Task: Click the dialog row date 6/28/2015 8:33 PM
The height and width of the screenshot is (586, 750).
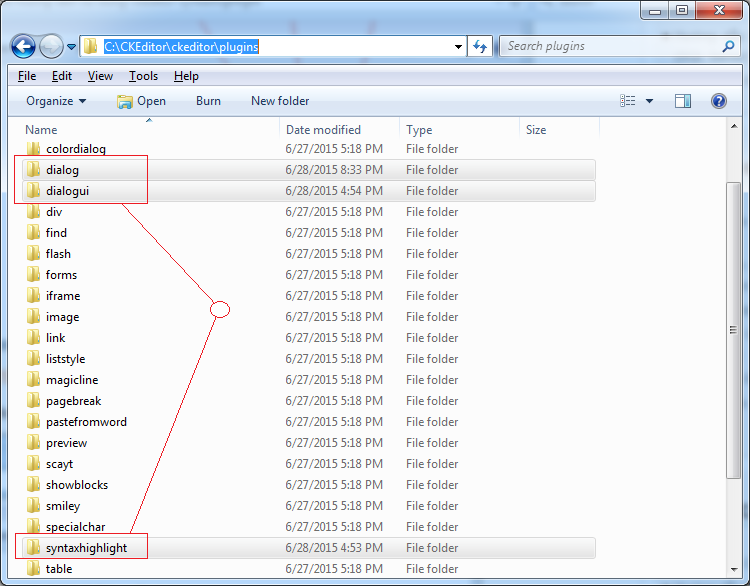Action: click(334, 170)
